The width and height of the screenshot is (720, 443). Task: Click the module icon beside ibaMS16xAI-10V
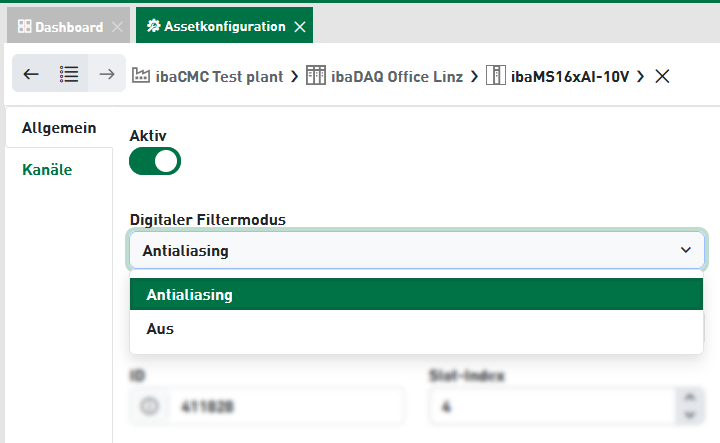coord(496,75)
